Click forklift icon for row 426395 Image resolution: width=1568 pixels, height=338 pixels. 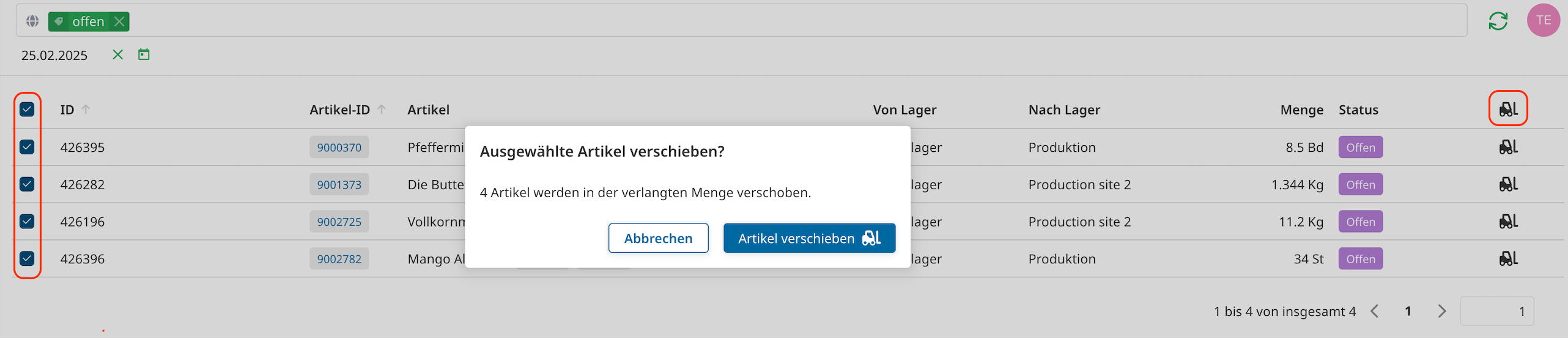pos(1508,147)
